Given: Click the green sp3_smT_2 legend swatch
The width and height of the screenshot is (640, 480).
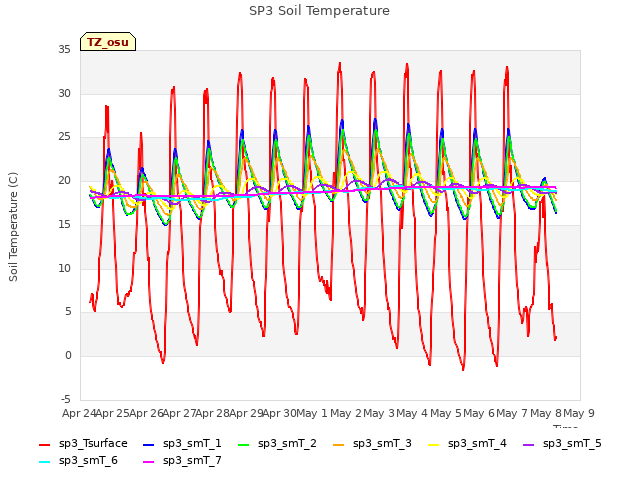Looking at the screenshot, I should [x=243, y=444].
